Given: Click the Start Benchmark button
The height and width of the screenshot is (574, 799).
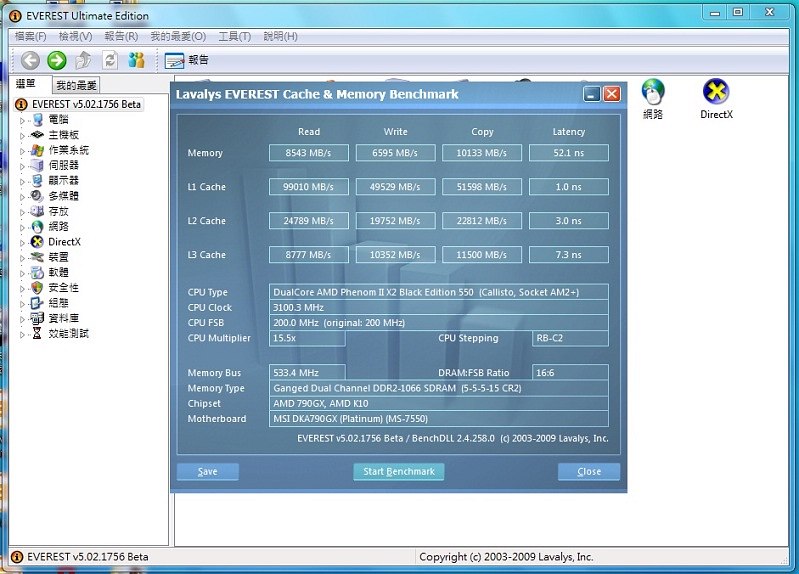Looking at the screenshot, I should [399, 472].
